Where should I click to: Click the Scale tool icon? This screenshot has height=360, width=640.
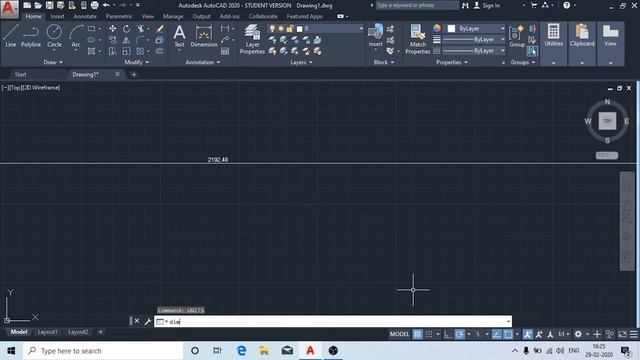(x=127, y=51)
